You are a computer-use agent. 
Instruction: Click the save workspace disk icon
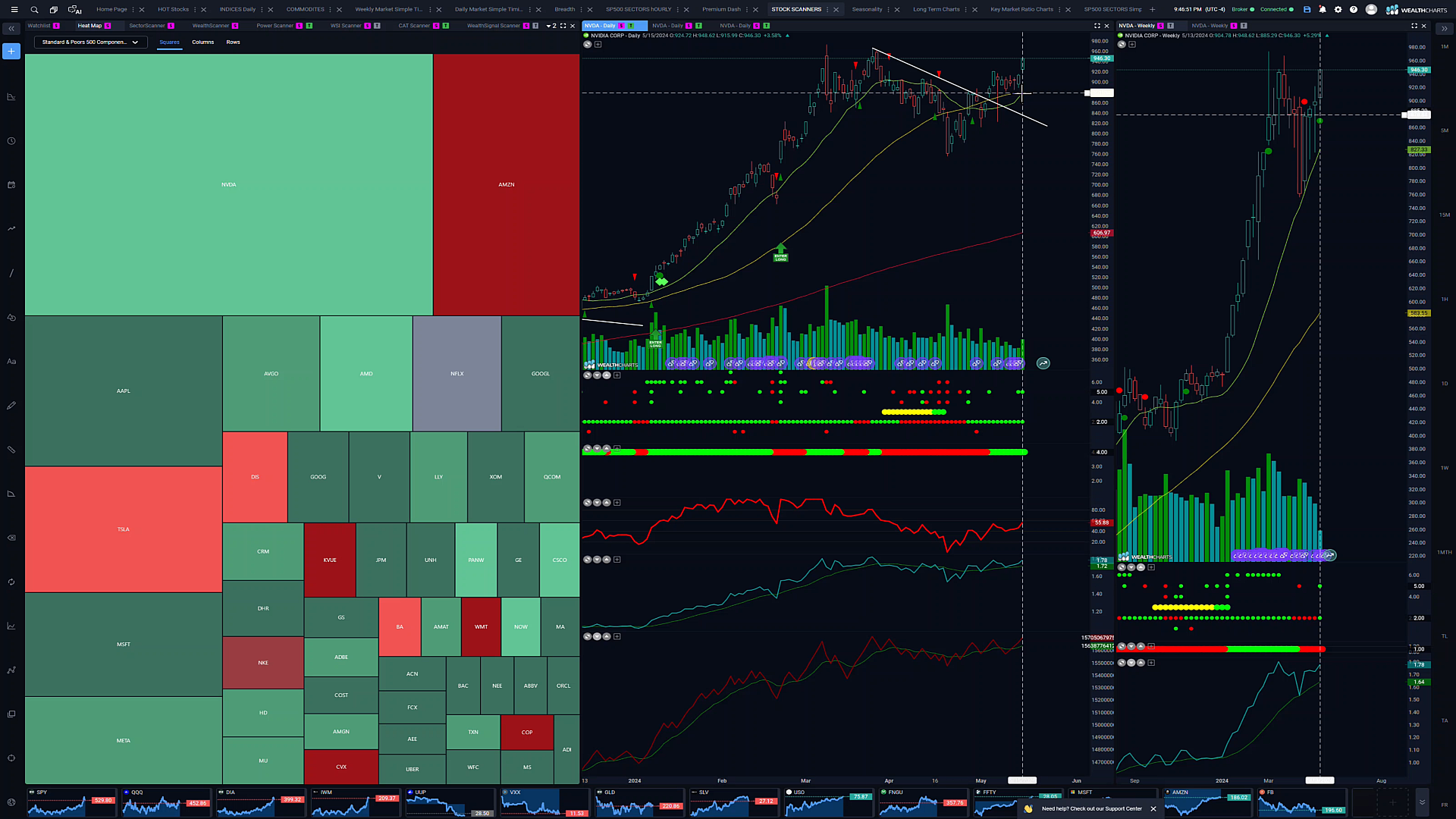[x=1307, y=10]
